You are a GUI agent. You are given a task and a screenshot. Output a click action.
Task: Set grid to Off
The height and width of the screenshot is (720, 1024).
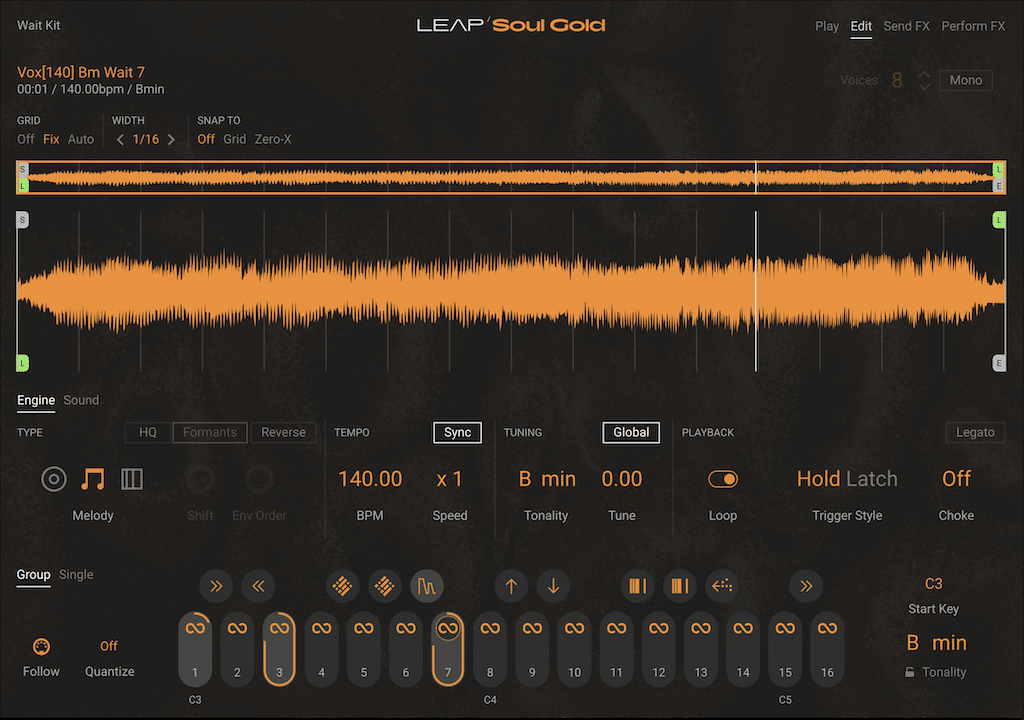(25, 139)
